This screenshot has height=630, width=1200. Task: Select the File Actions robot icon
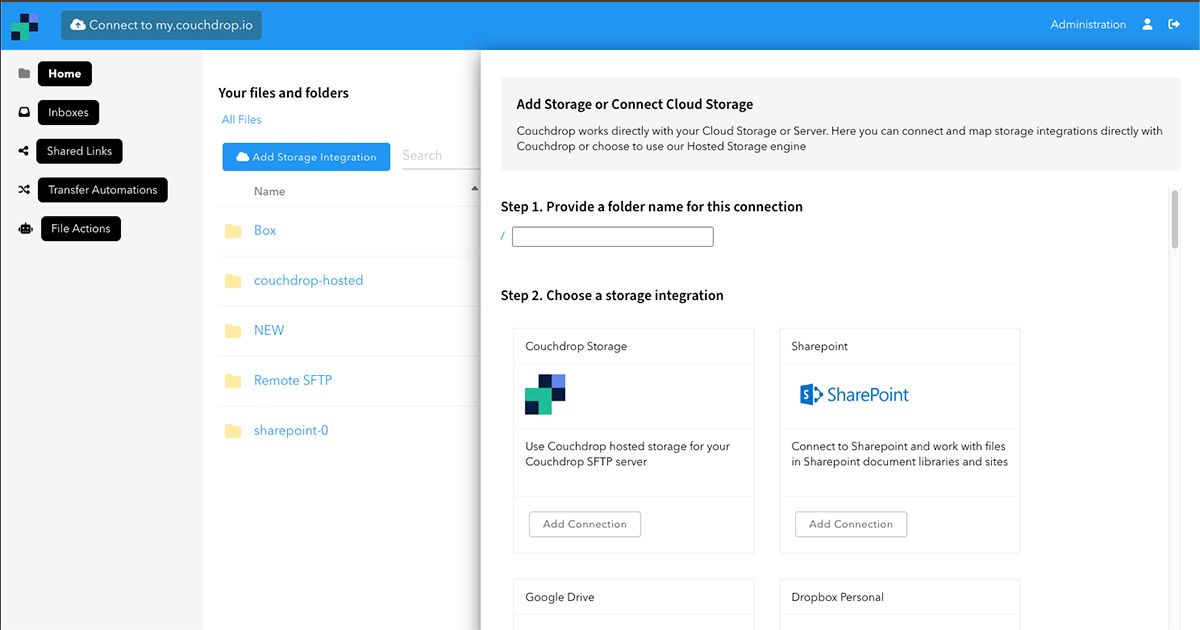[24, 228]
